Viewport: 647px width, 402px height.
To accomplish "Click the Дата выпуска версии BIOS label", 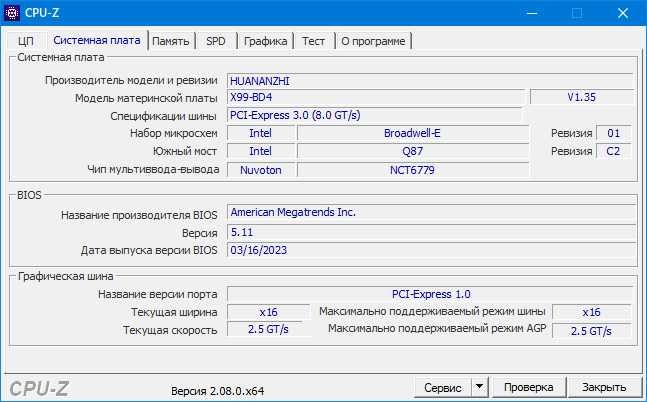I will (149, 250).
